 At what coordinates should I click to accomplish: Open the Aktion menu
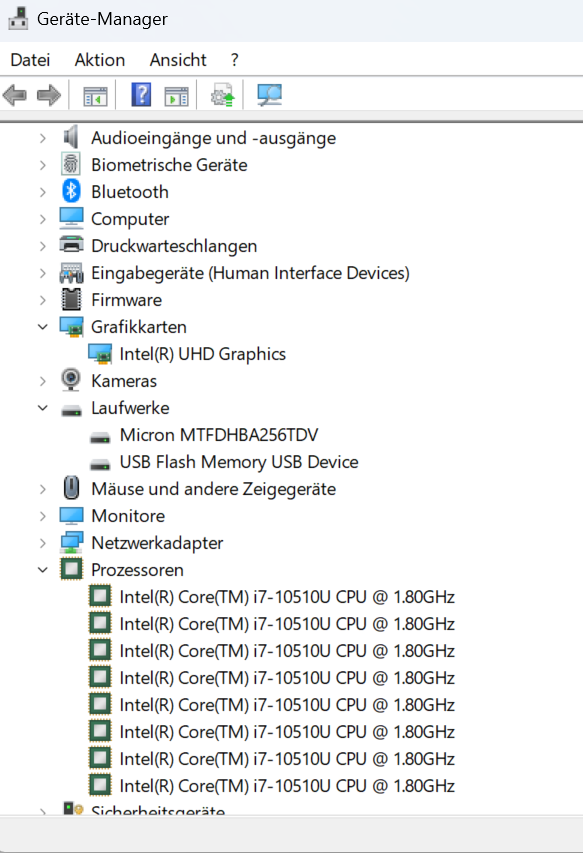(100, 59)
